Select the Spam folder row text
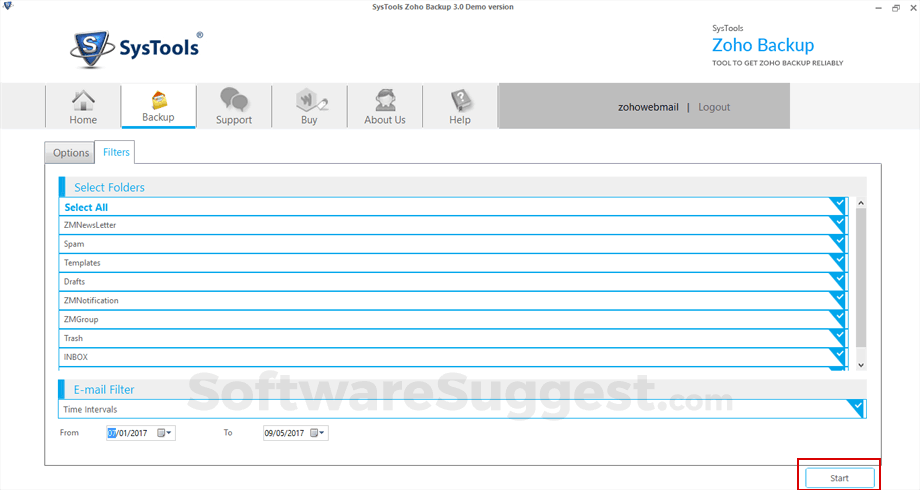 (74, 244)
